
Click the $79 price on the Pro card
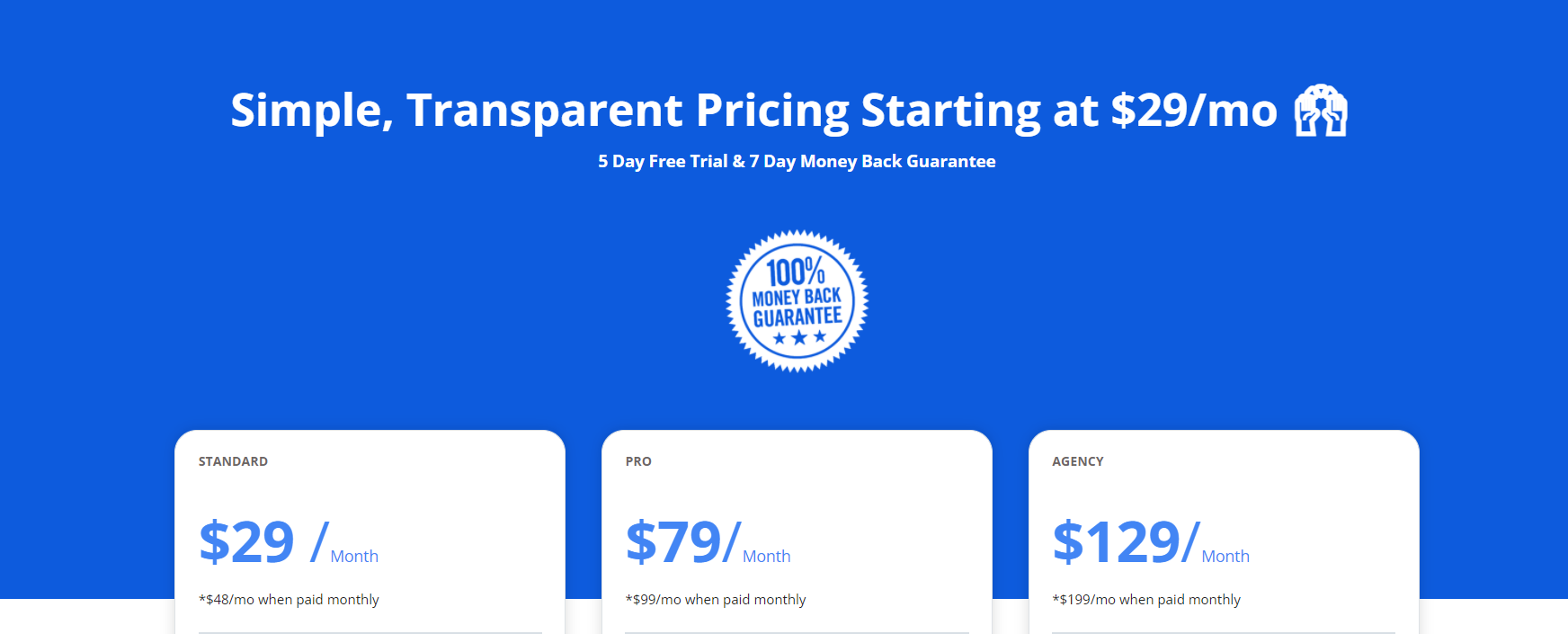tap(673, 540)
